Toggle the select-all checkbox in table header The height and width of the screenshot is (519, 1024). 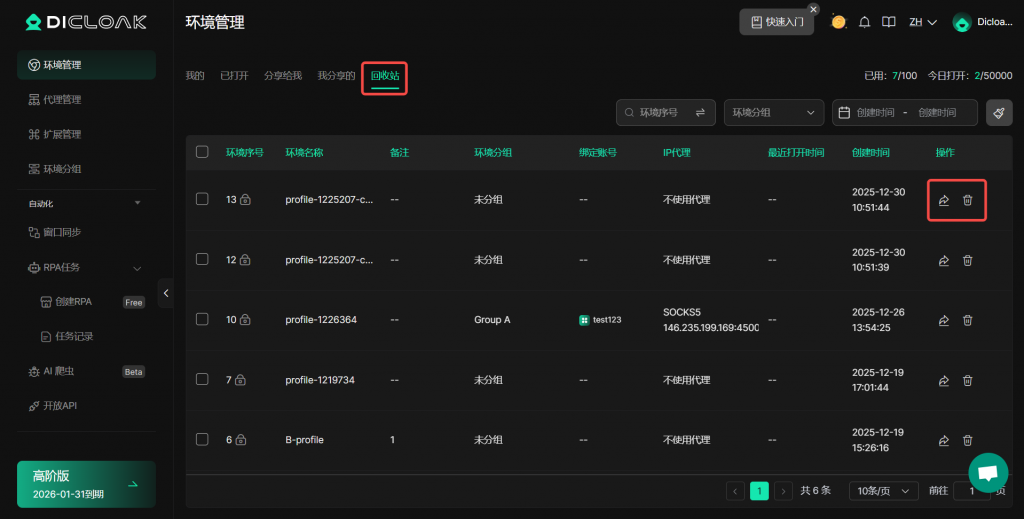click(202, 152)
